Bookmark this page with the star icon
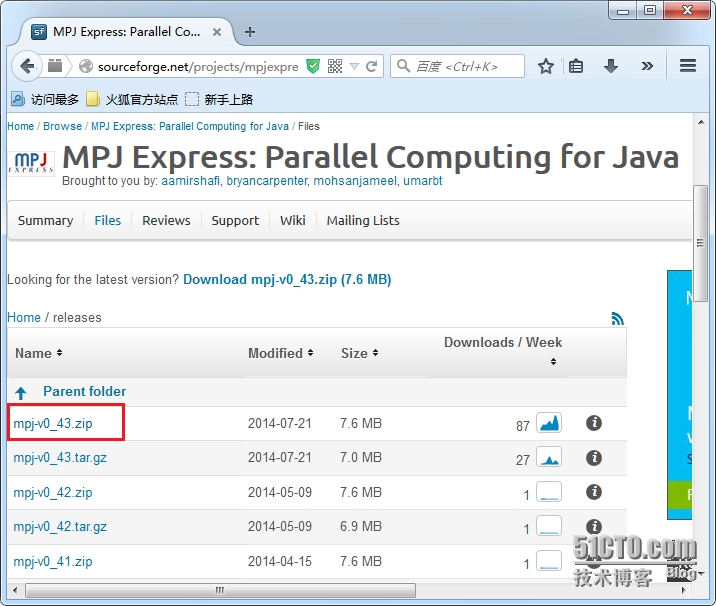Screen dimensions: 716x606 [x=546, y=67]
